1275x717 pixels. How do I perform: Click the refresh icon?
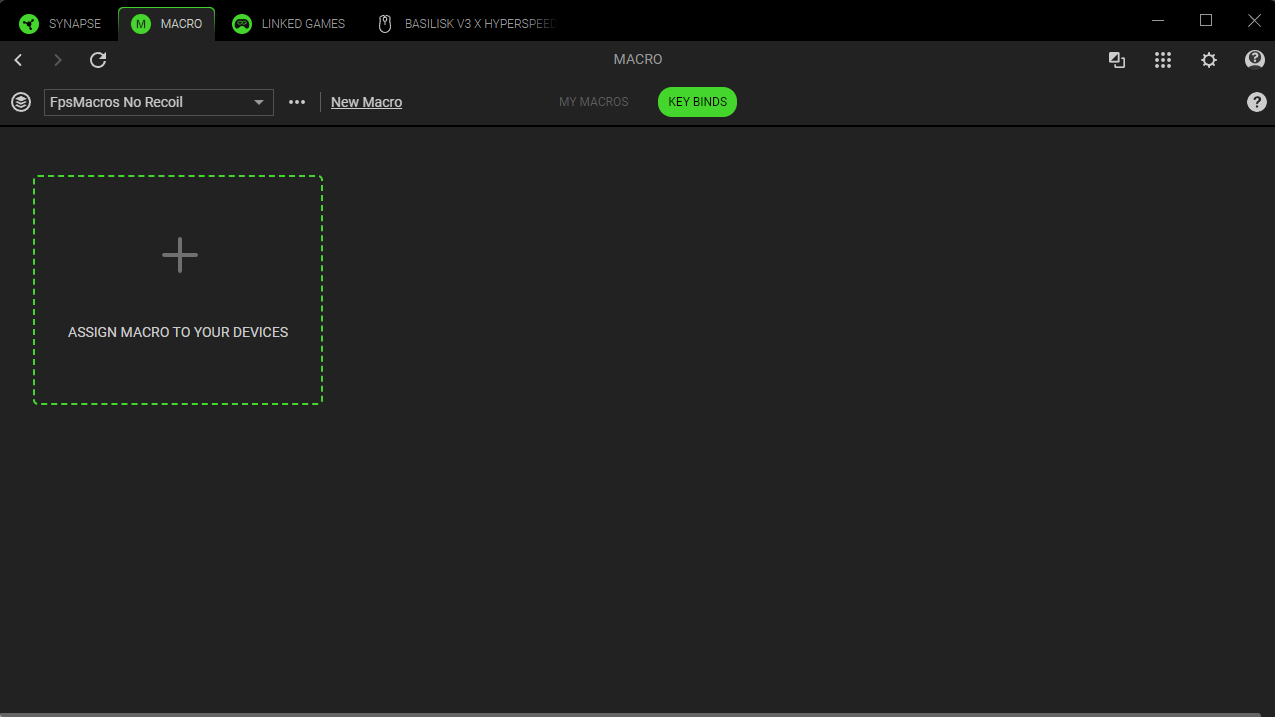pos(98,60)
